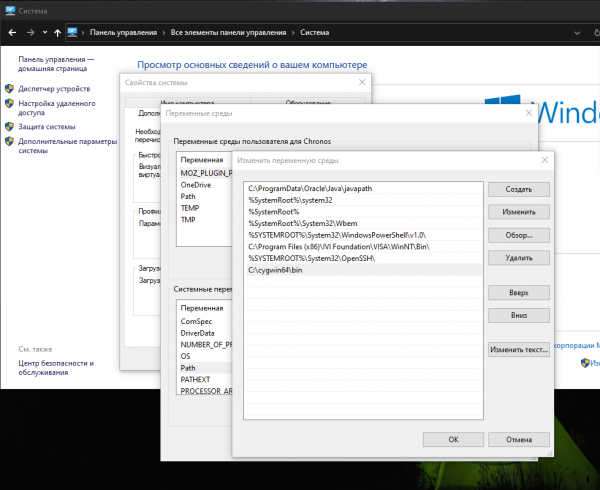Click the Обзор... button
The image size is (600, 490).
point(518,235)
